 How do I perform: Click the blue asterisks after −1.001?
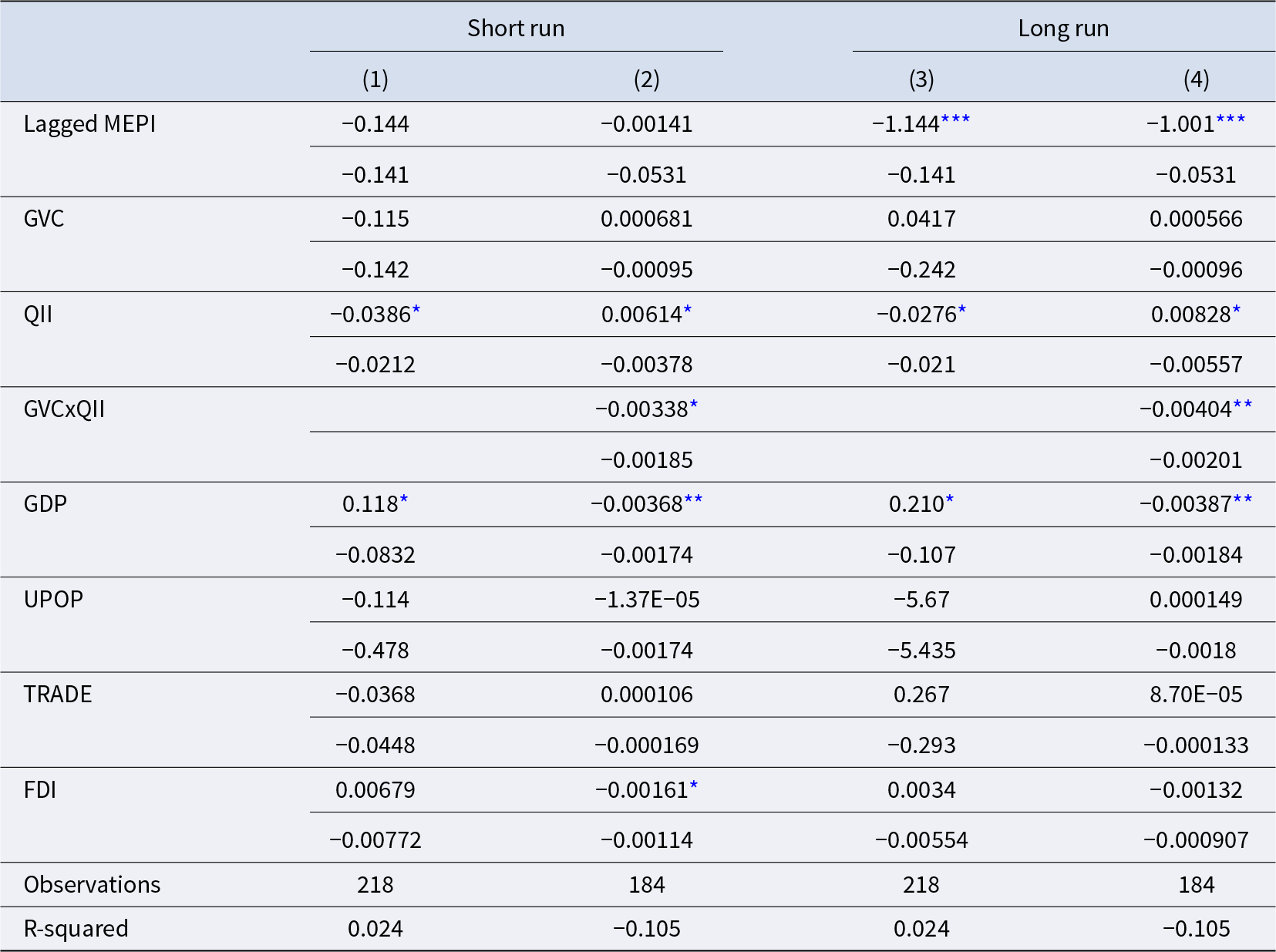coord(1231,120)
